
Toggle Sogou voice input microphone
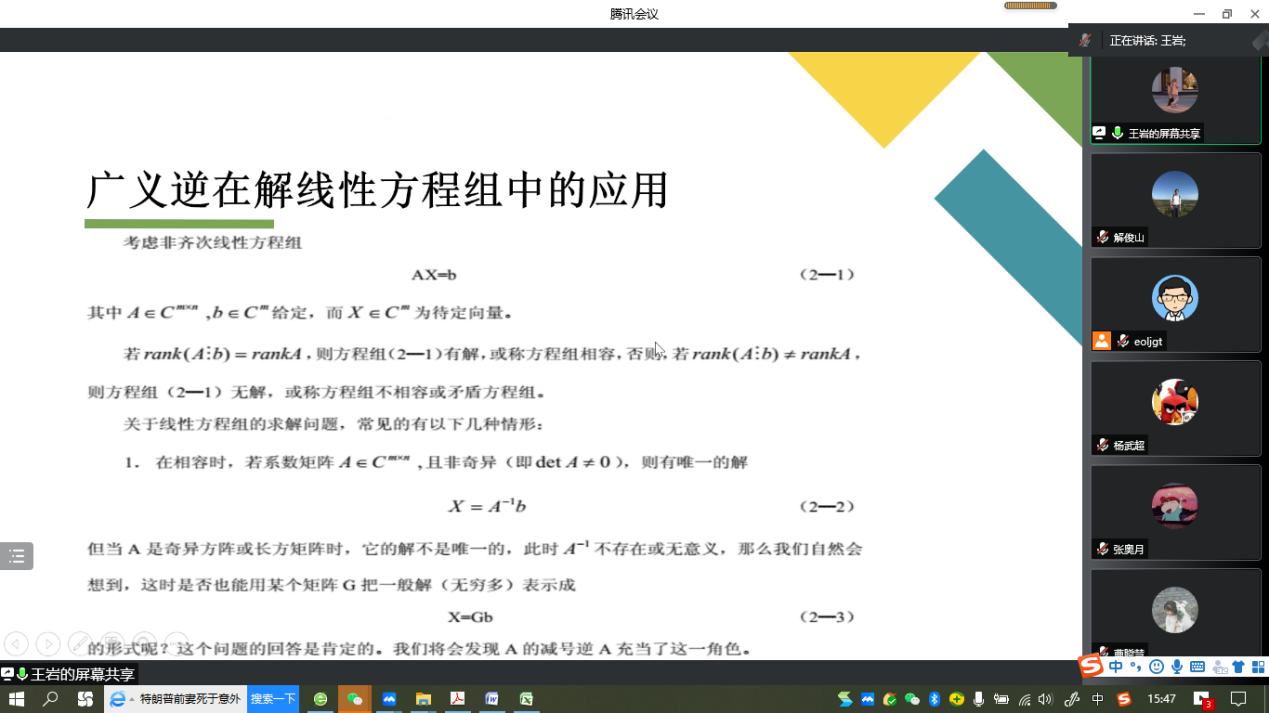point(1177,667)
